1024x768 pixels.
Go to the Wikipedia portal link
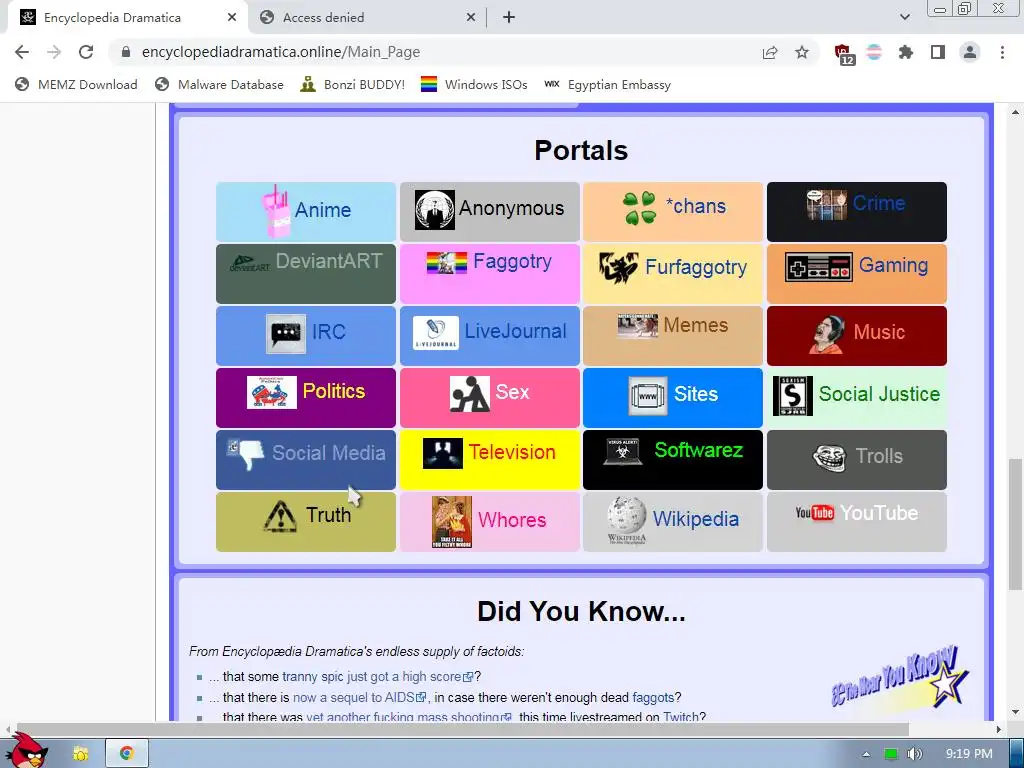pyautogui.click(x=696, y=519)
